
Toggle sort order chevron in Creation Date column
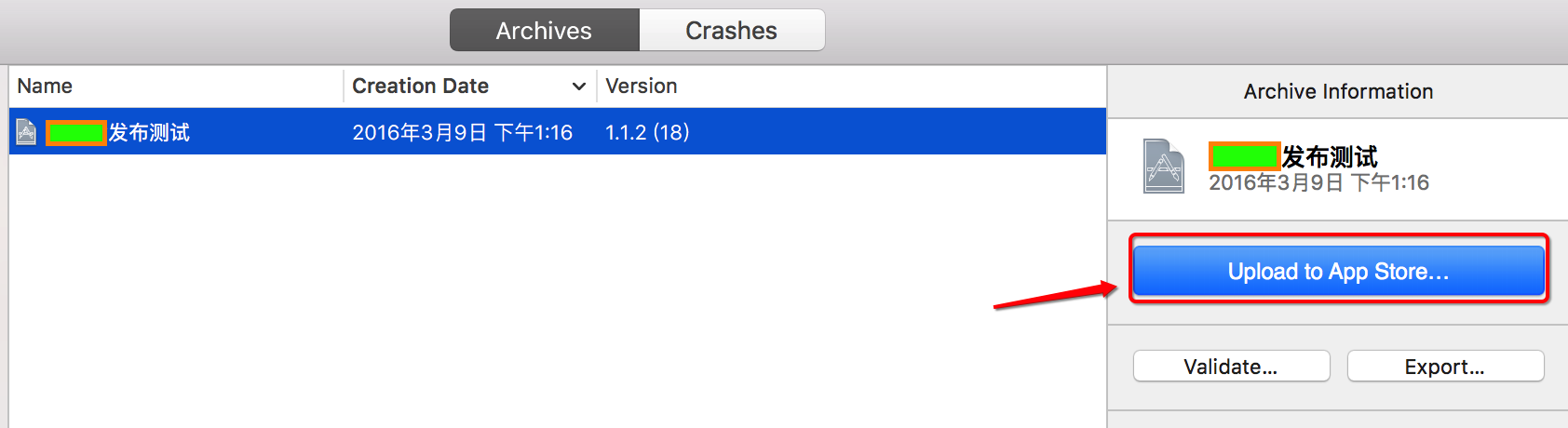coord(578,87)
